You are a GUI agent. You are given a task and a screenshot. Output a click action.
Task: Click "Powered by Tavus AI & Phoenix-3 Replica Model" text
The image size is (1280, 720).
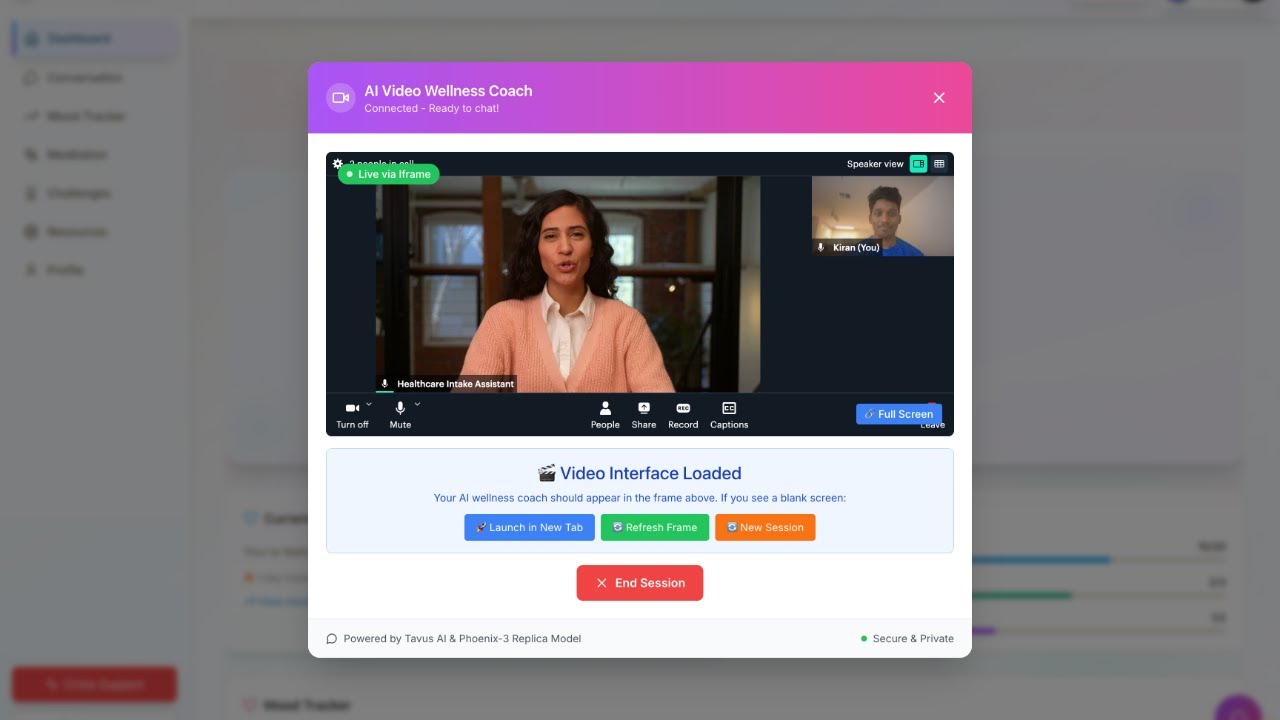click(x=462, y=638)
